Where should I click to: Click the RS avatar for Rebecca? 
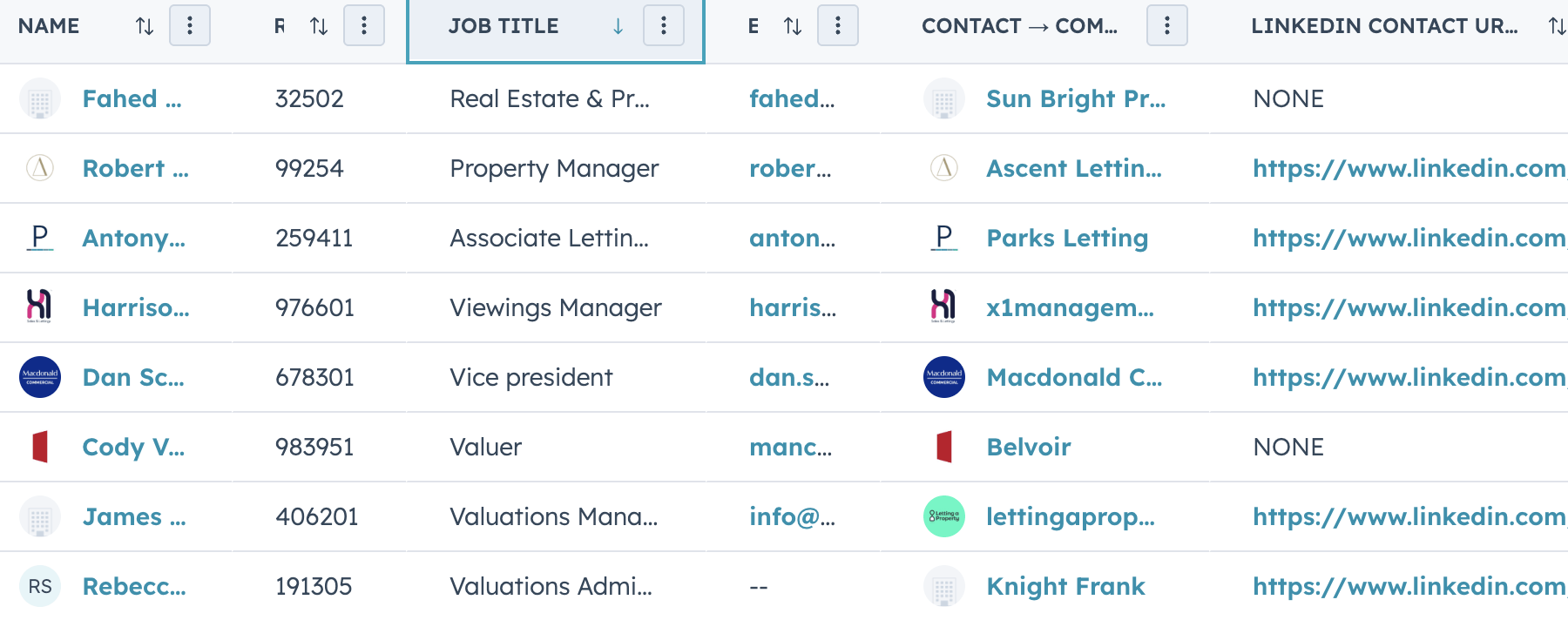[40, 586]
